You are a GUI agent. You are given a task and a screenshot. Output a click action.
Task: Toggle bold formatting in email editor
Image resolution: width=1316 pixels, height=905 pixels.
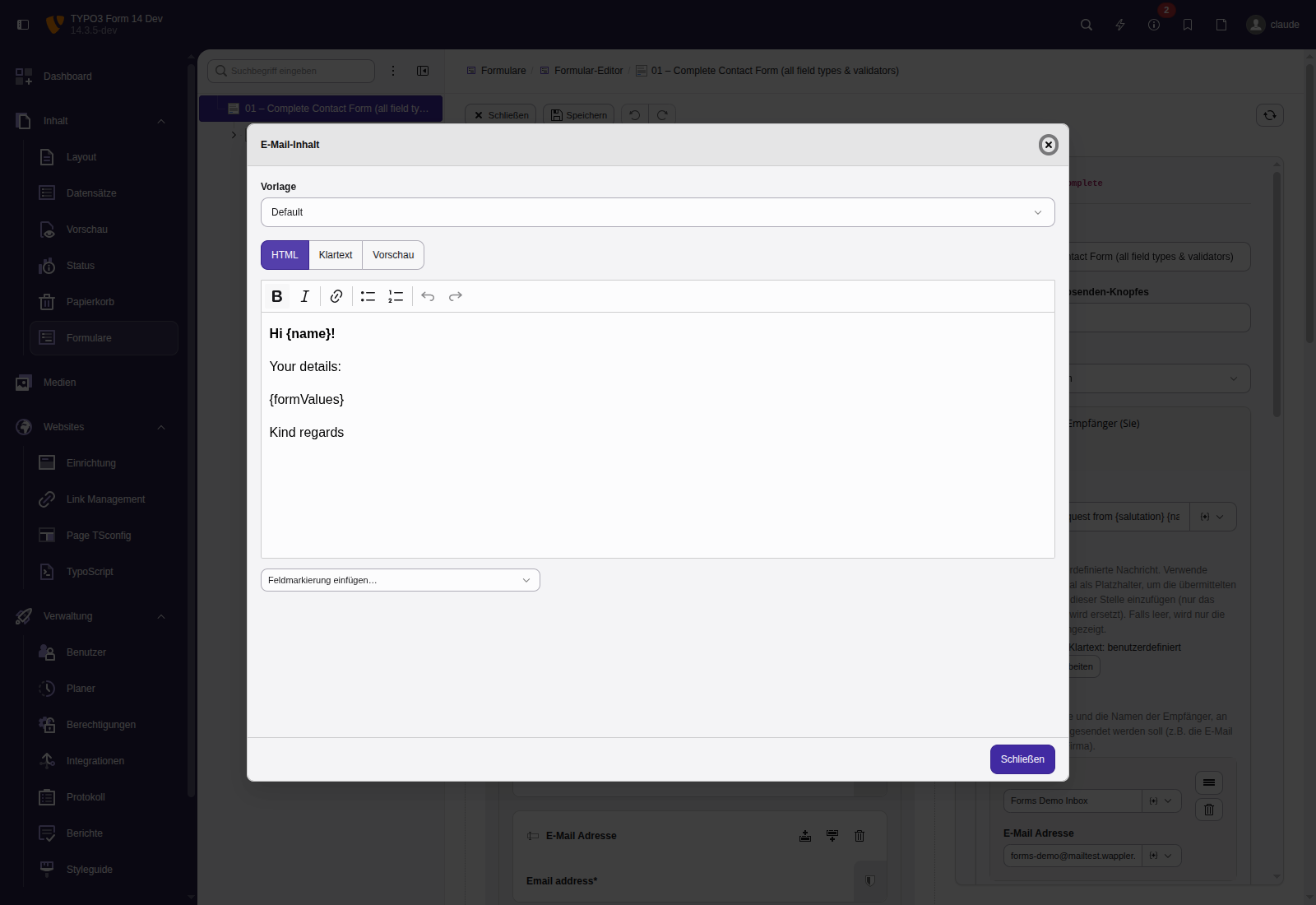pos(277,296)
